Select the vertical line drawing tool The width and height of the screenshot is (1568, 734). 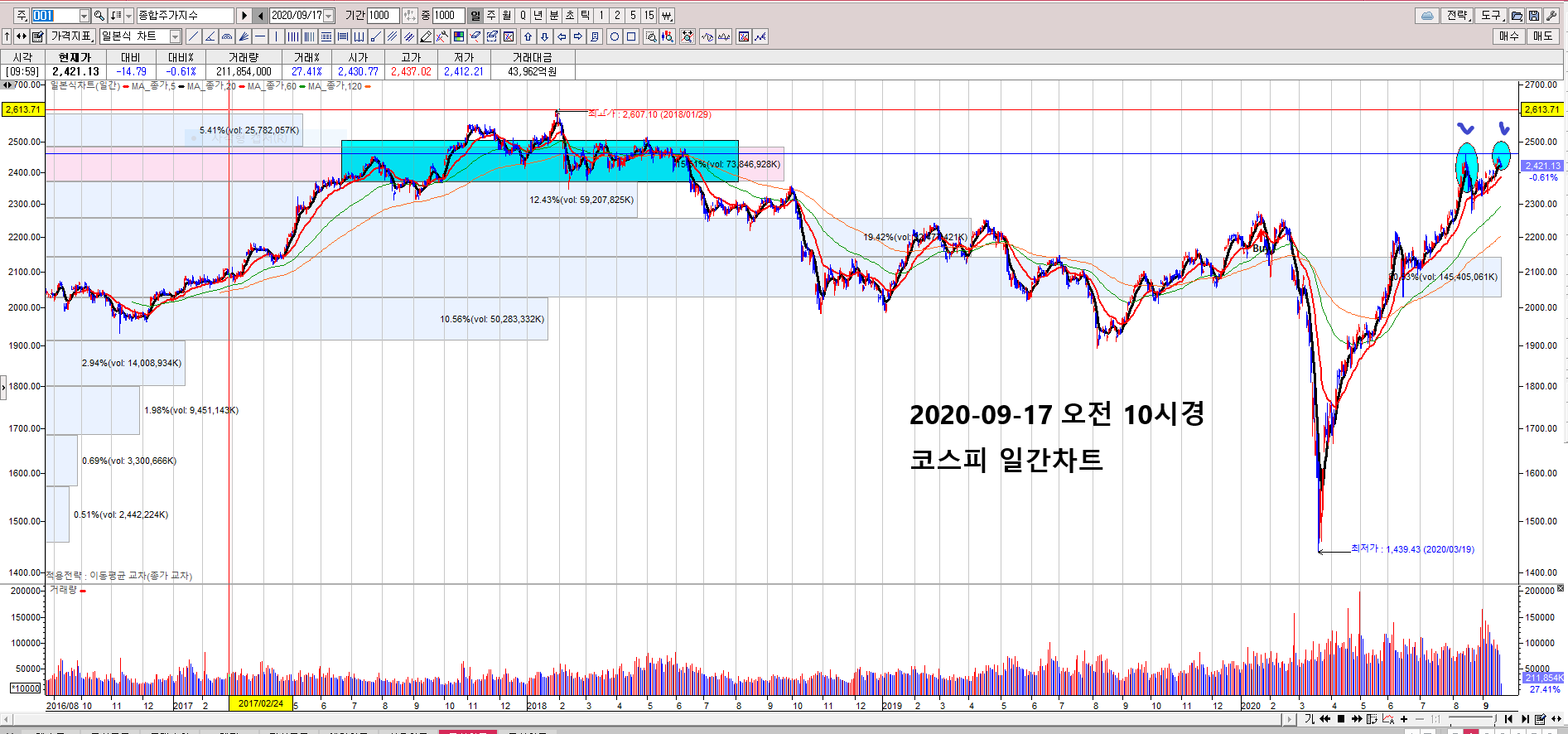pos(277,36)
